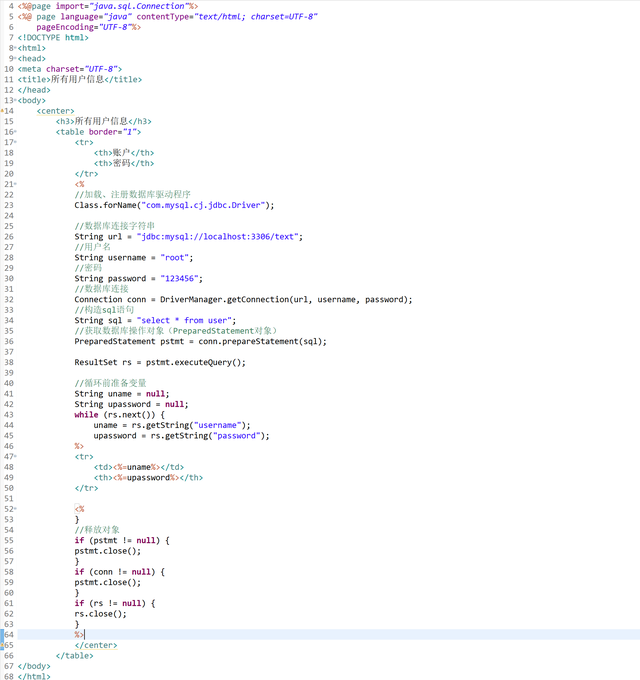The image size is (640, 680).
Task: Click the "com.mysql.cj.jdbc.Driver" string
Action: 203,205
